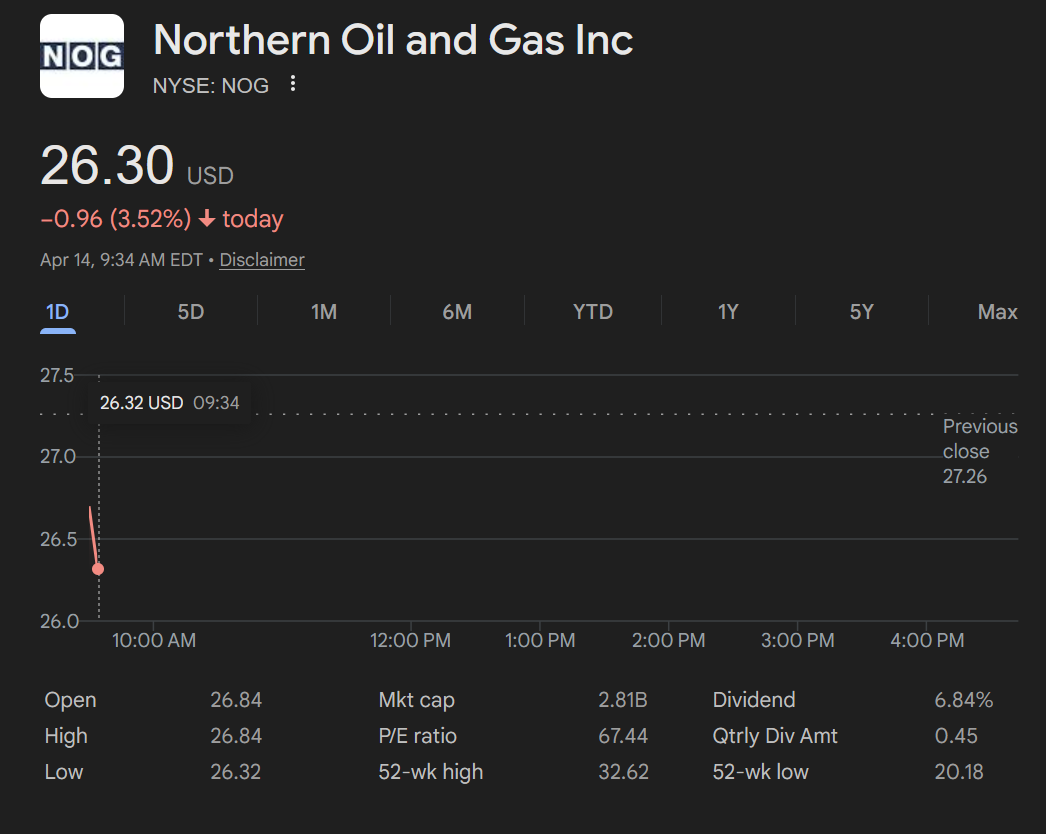The width and height of the screenshot is (1046, 834).
Task: Select the 5Y time range
Action: 861,312
